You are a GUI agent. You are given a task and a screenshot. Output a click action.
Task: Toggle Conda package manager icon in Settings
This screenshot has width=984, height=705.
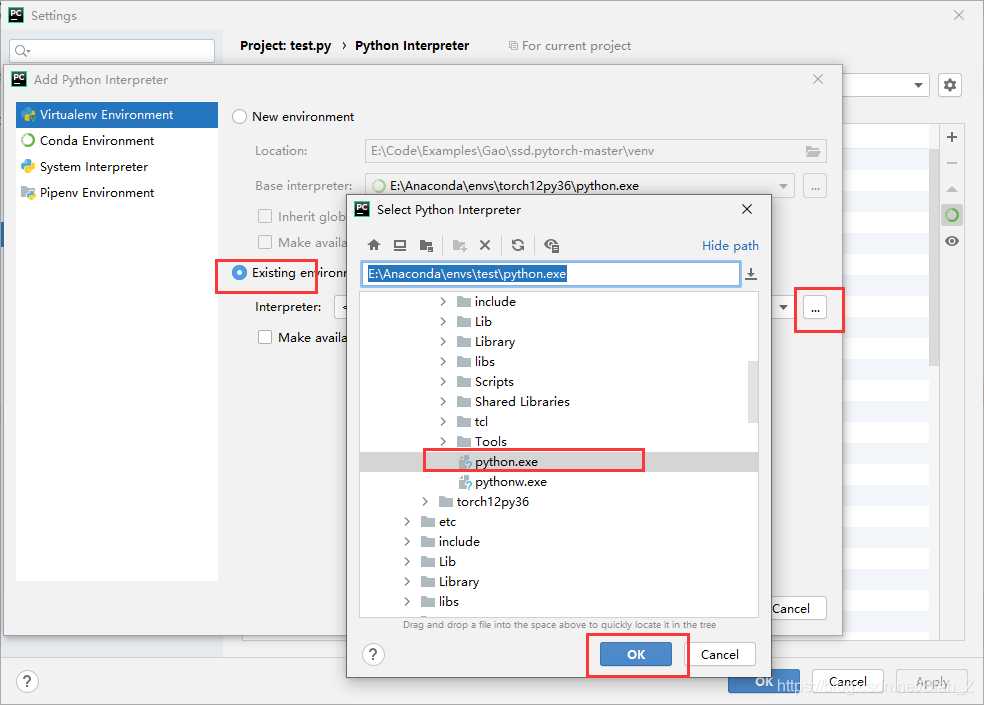952,215
